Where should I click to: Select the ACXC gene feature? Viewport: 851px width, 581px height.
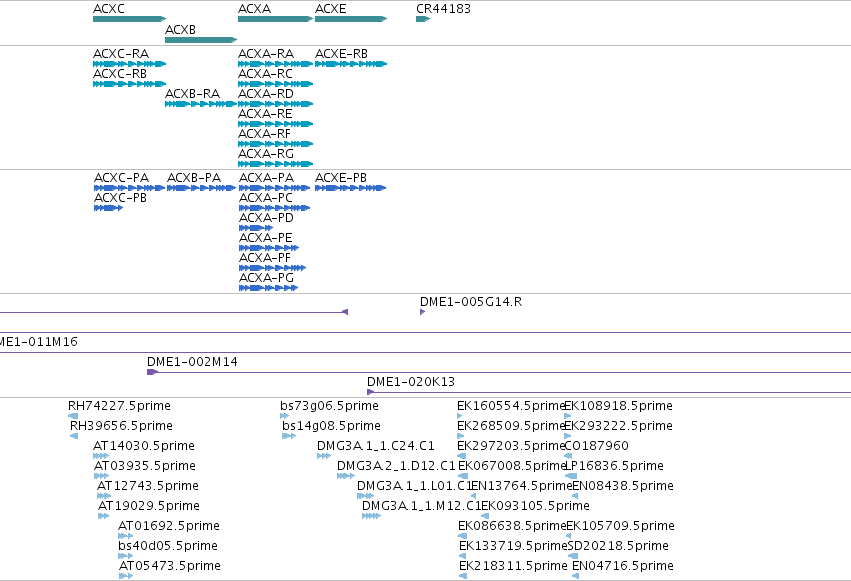(x=130, y=19)
